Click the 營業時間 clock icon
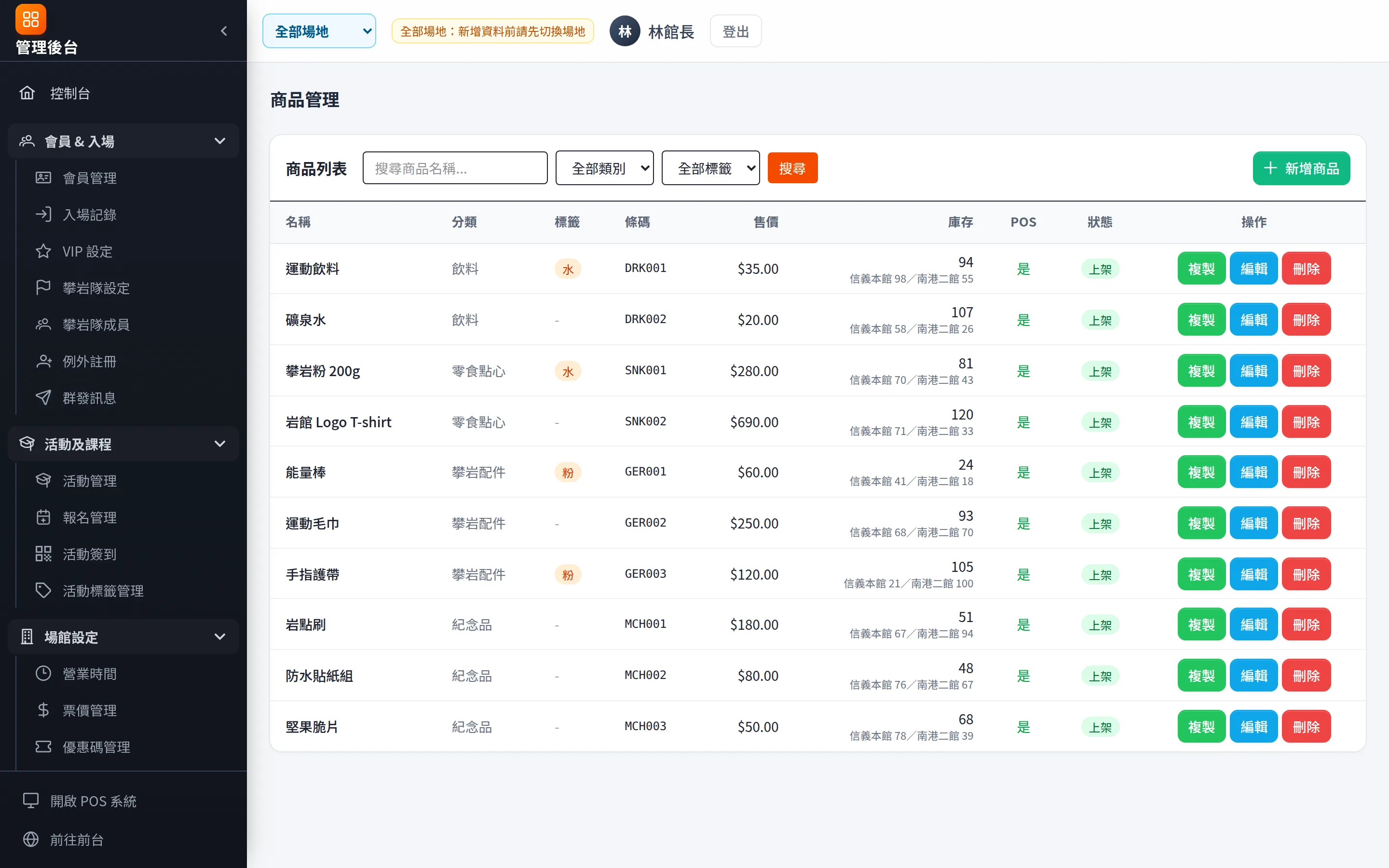Screen dimensions: 1389x868 [43, 673]
